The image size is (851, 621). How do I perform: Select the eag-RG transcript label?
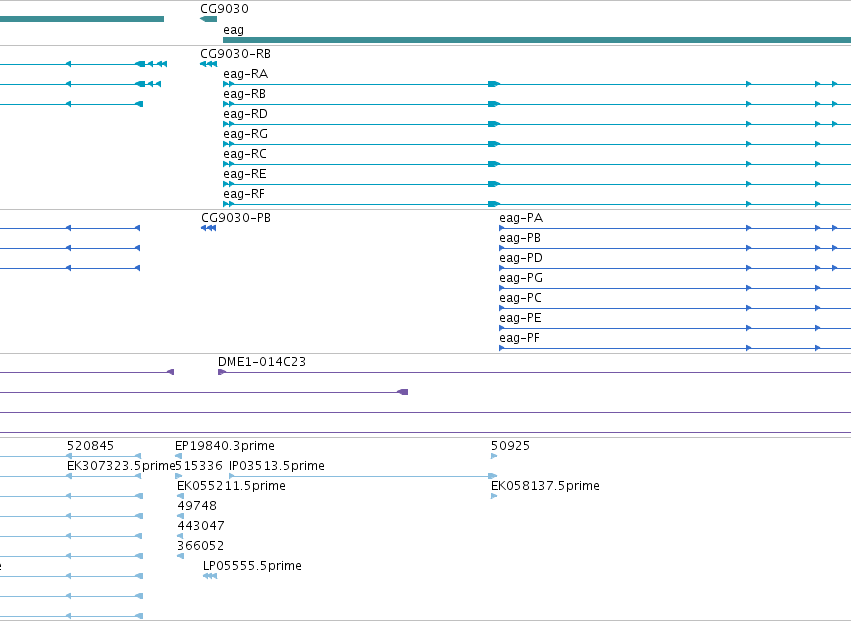pyautogui.click(x=245, y=134)
